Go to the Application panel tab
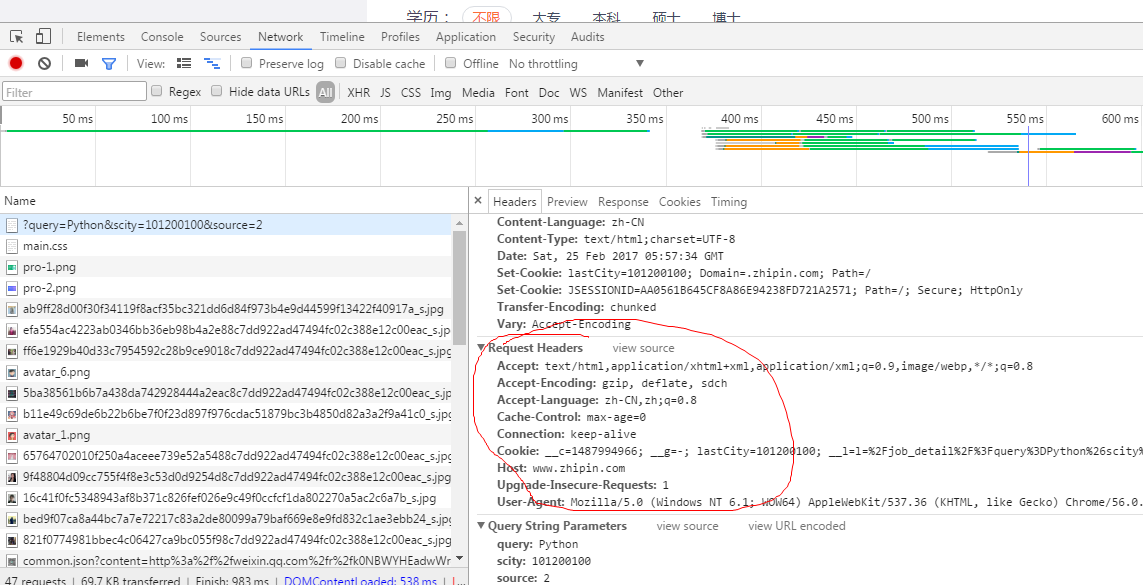 pos(466,37)
